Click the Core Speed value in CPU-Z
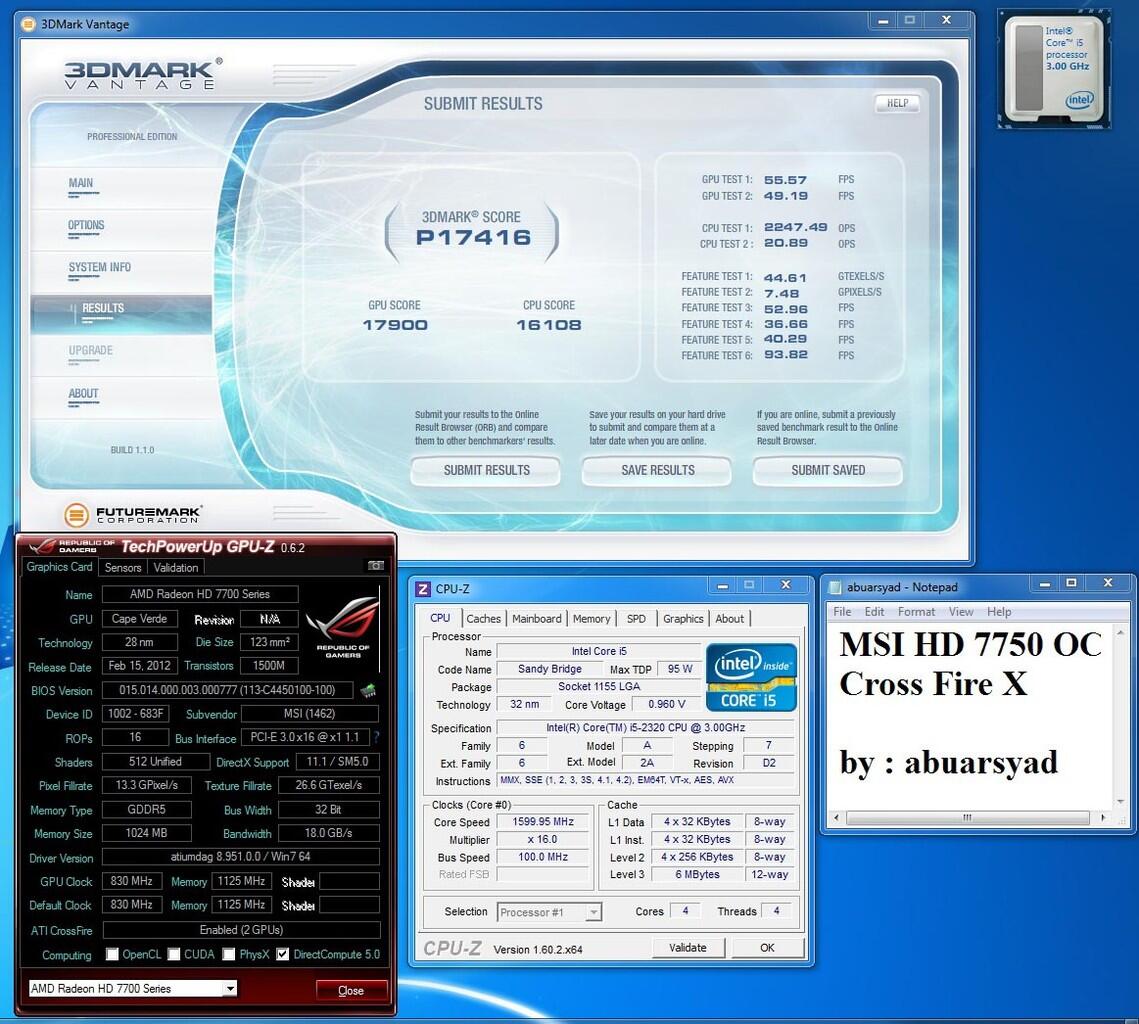The width and height of the screenshot is (1139, 1024). pyautogui.click(x=543, y=821)
